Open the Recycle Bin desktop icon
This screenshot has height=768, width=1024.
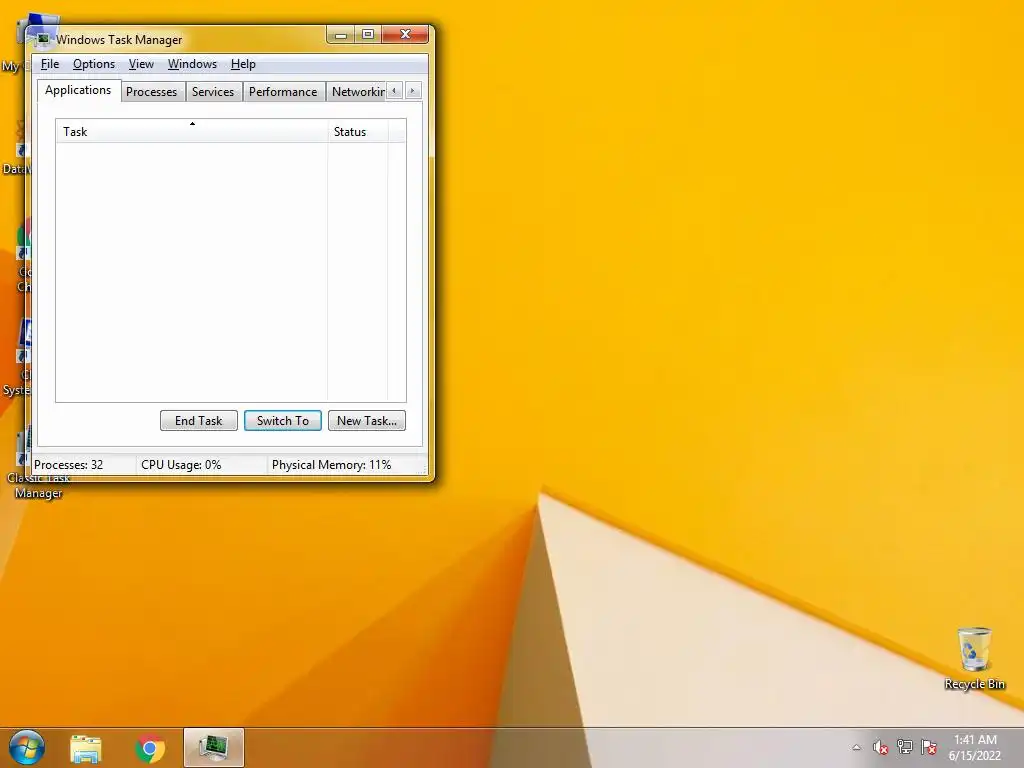[974, 658]
